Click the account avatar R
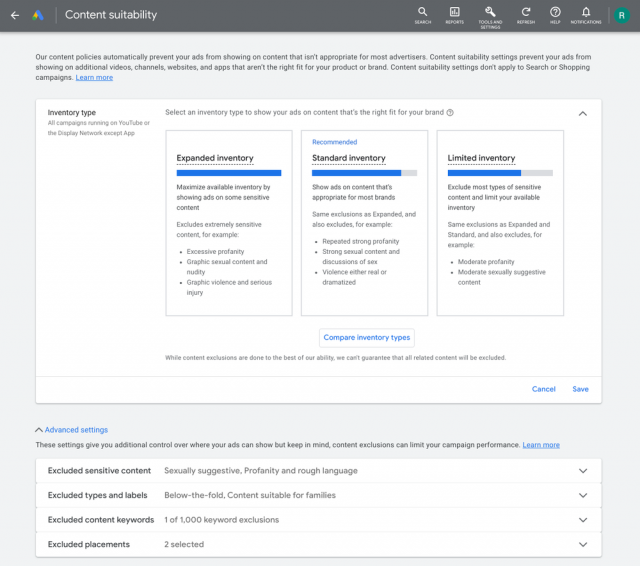This screenshot has width=640, height=566. point(620,15)
